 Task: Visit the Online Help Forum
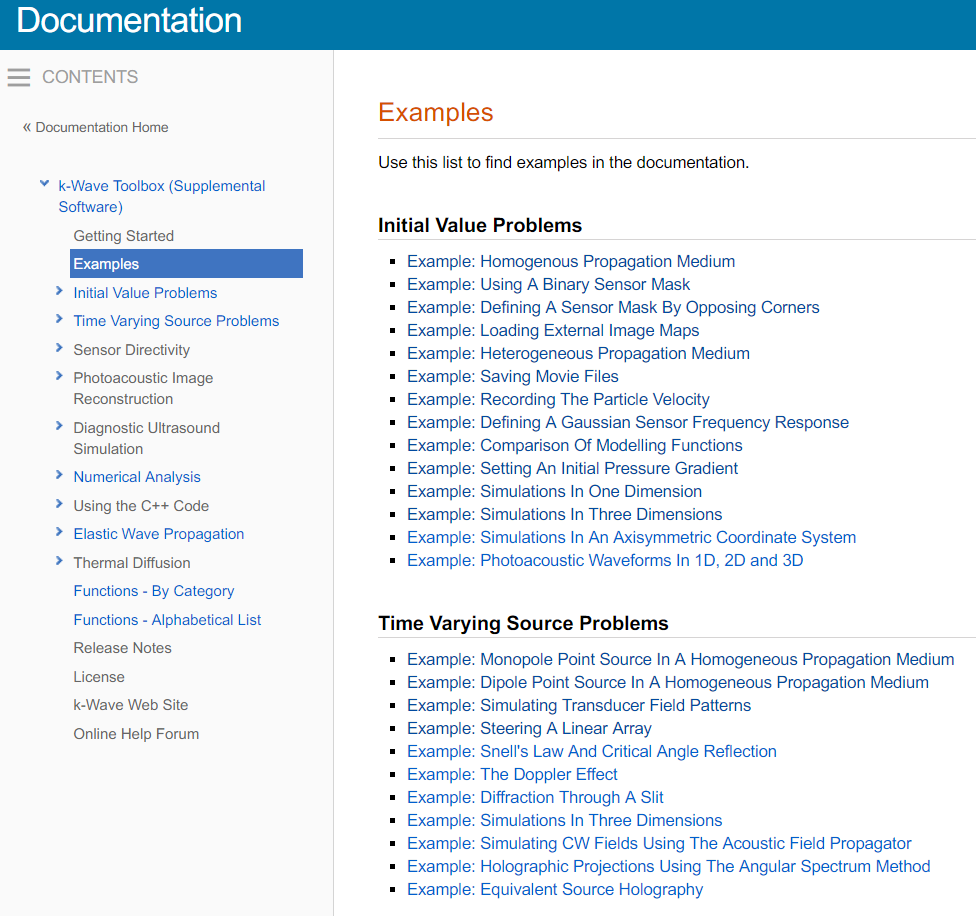point(136,734)
